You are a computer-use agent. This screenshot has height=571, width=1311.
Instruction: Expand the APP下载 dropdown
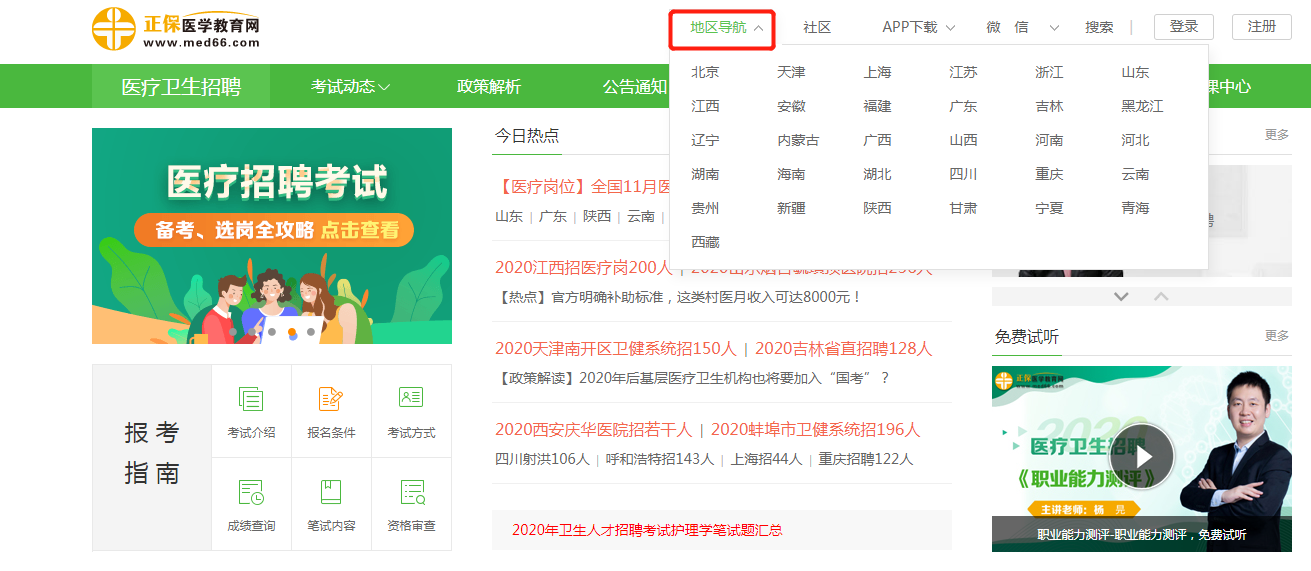[918, 28]
